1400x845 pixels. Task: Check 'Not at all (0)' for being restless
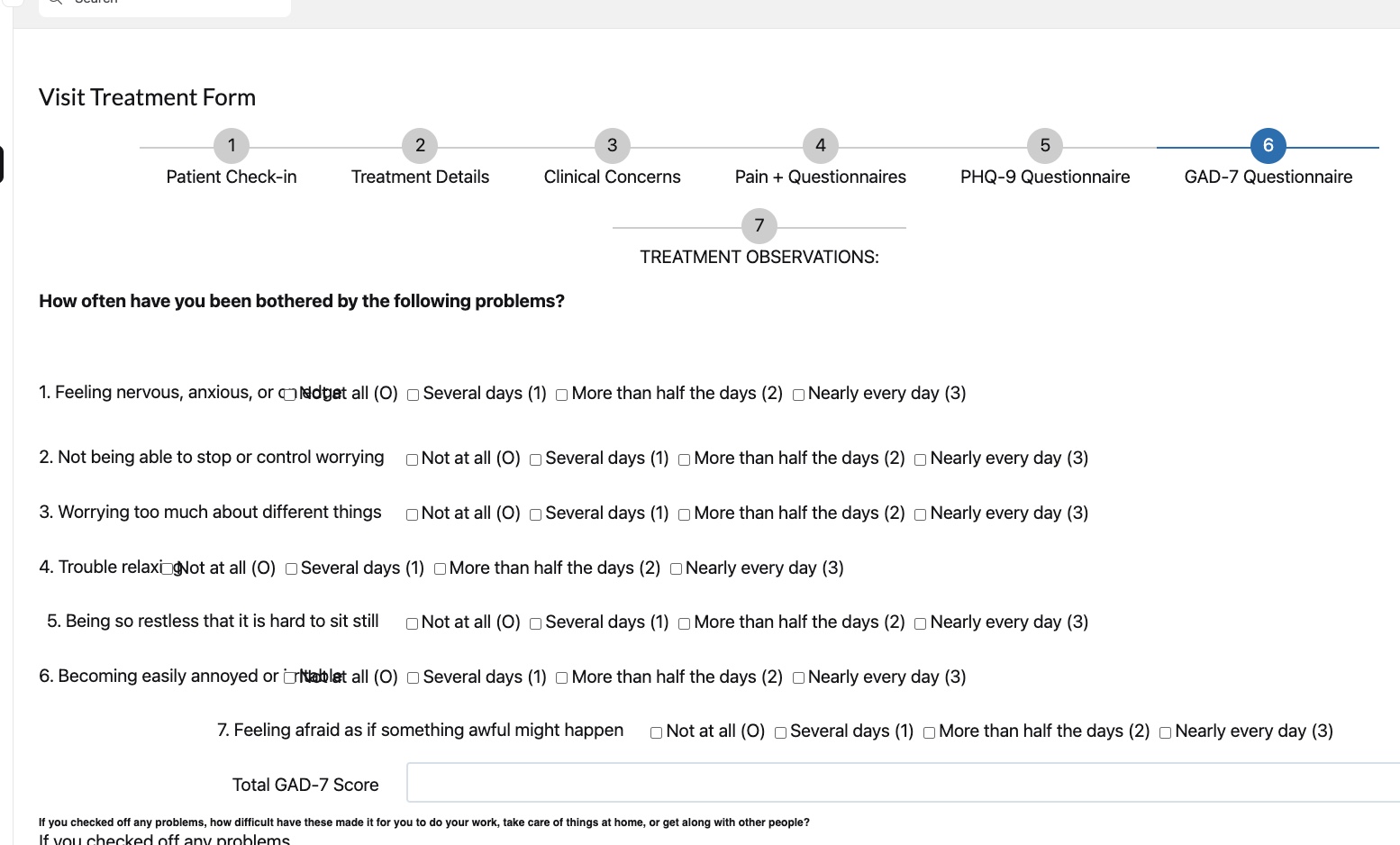click(412, 624)
